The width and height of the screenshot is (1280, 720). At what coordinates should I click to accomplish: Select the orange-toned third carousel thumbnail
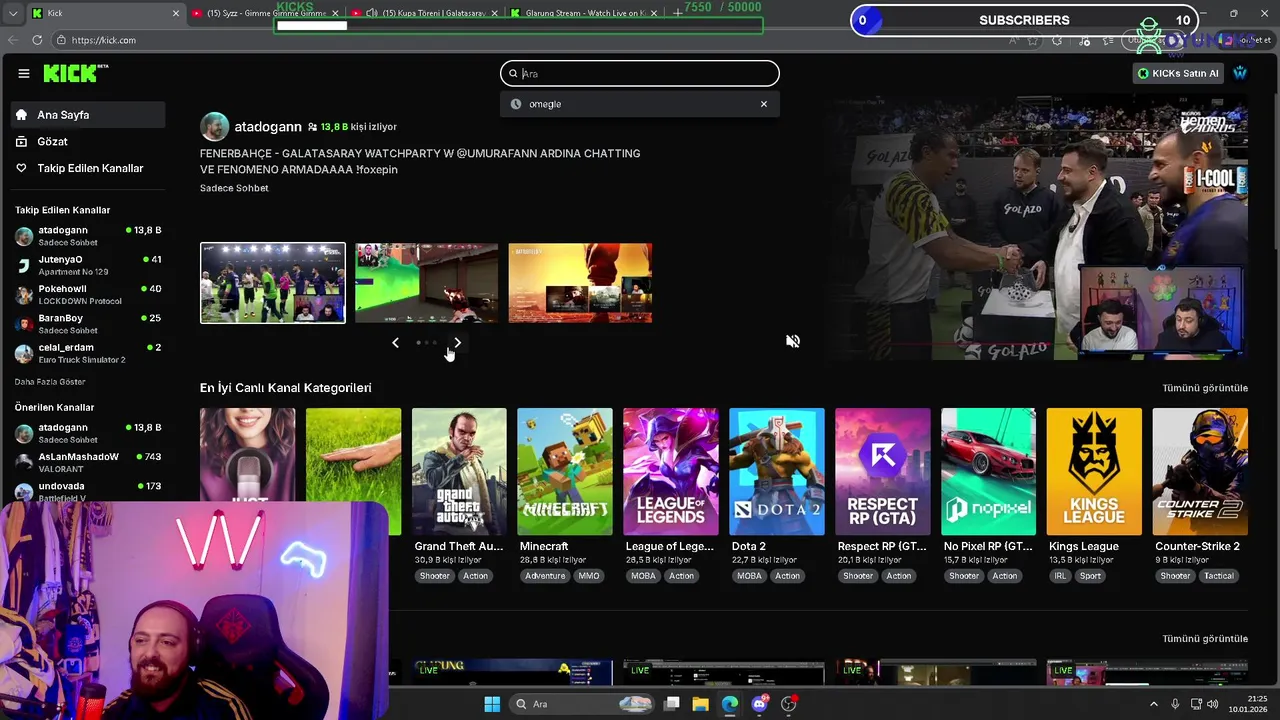580,283
